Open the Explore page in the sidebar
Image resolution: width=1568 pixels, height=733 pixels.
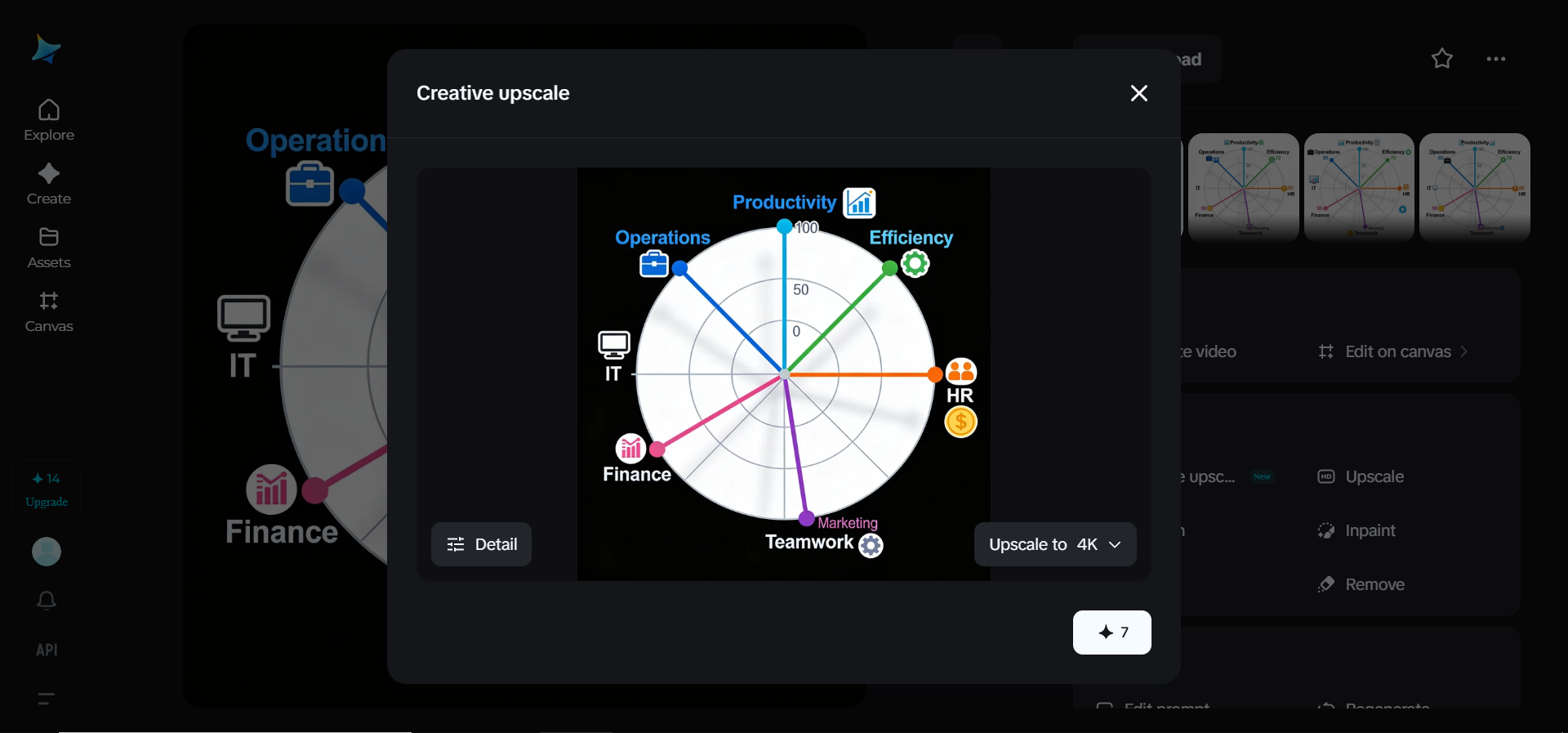pos(49,120)
